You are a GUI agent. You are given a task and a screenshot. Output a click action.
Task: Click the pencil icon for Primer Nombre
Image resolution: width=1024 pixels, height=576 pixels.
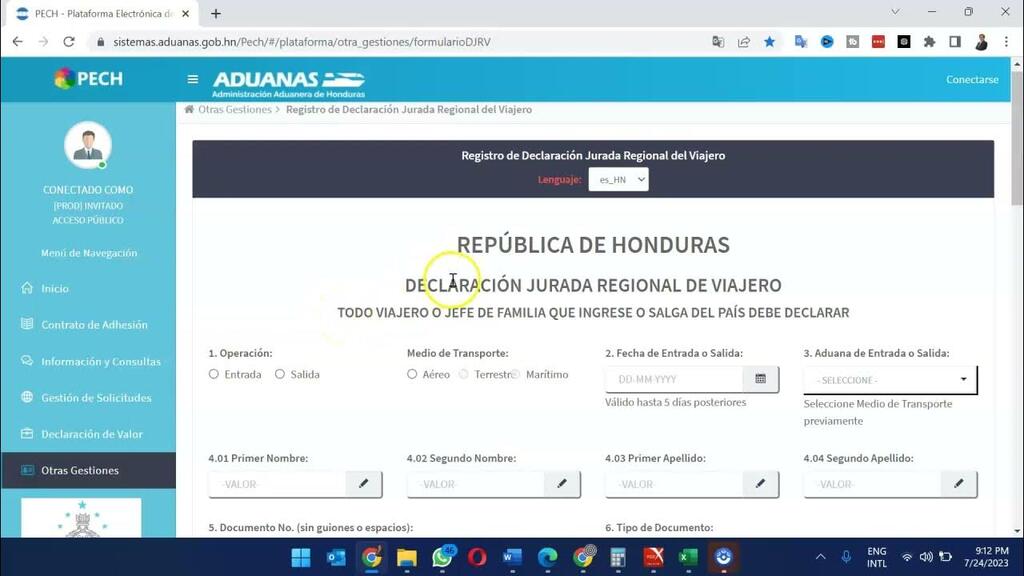pos(363,484)
